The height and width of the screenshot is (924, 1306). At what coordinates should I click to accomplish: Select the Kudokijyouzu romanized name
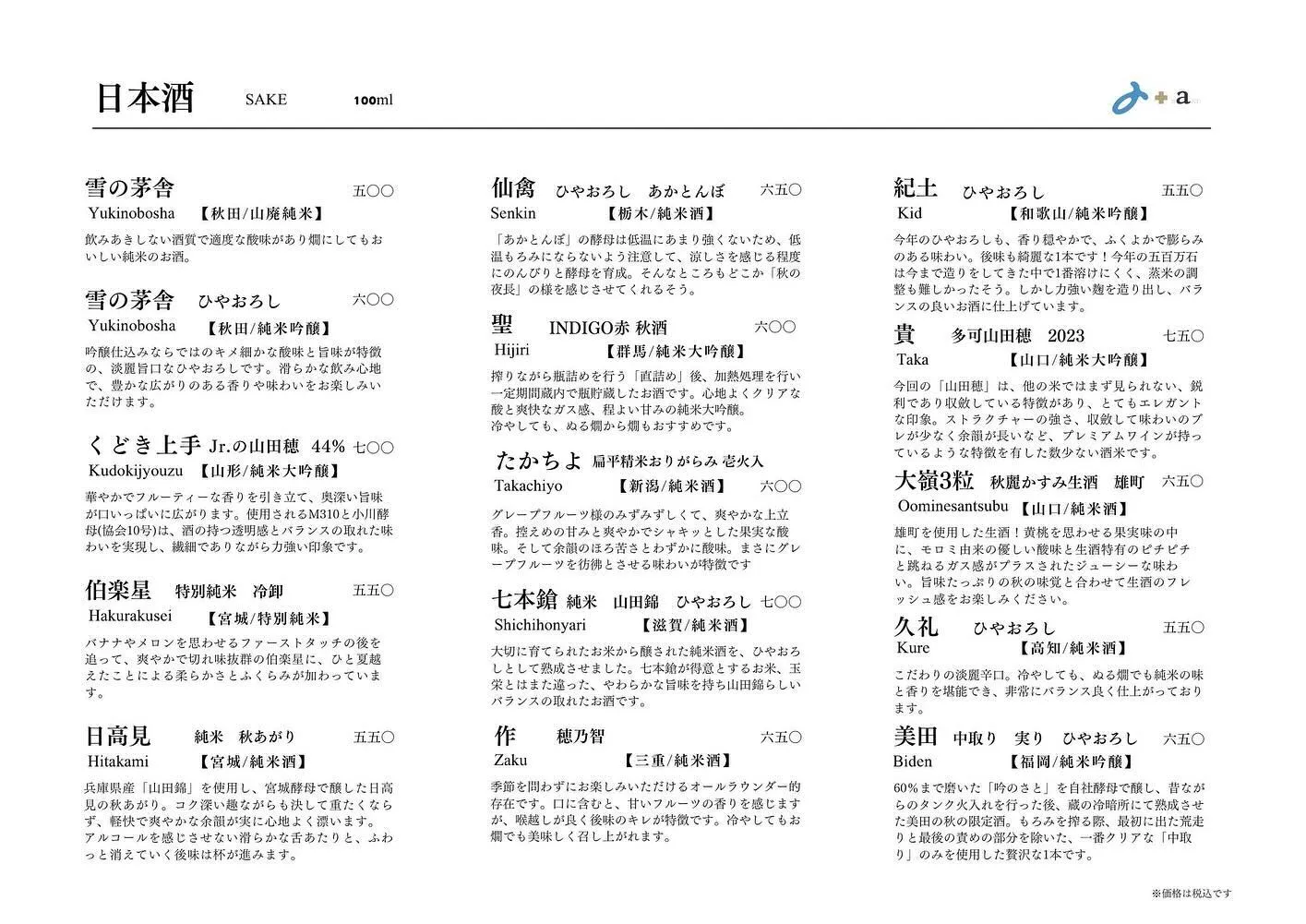136,471
